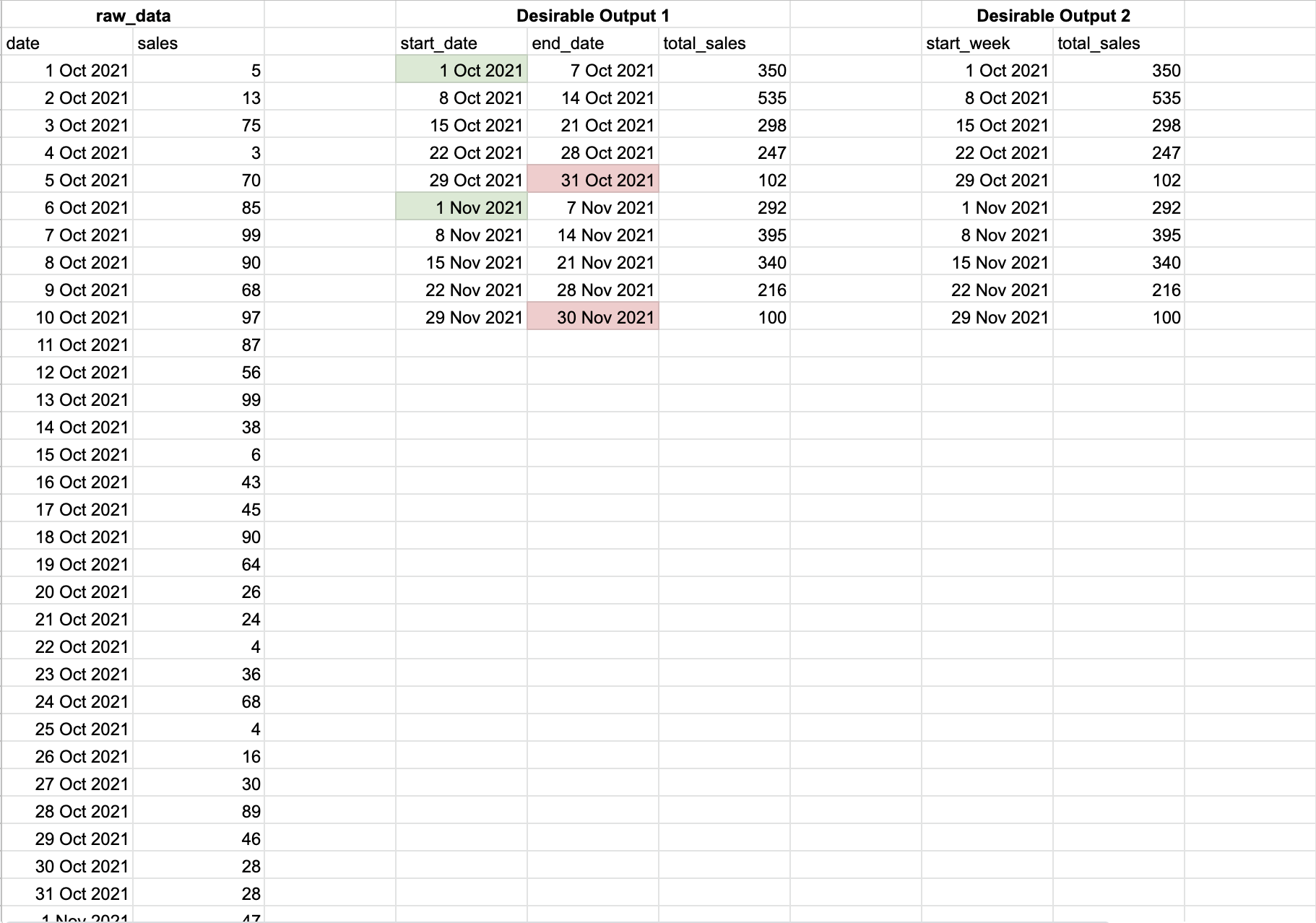Click total_sales "340" in Desirable Output 1
Image resolution: width=1316 pixels, height=923 pixels.
point(724,262)
